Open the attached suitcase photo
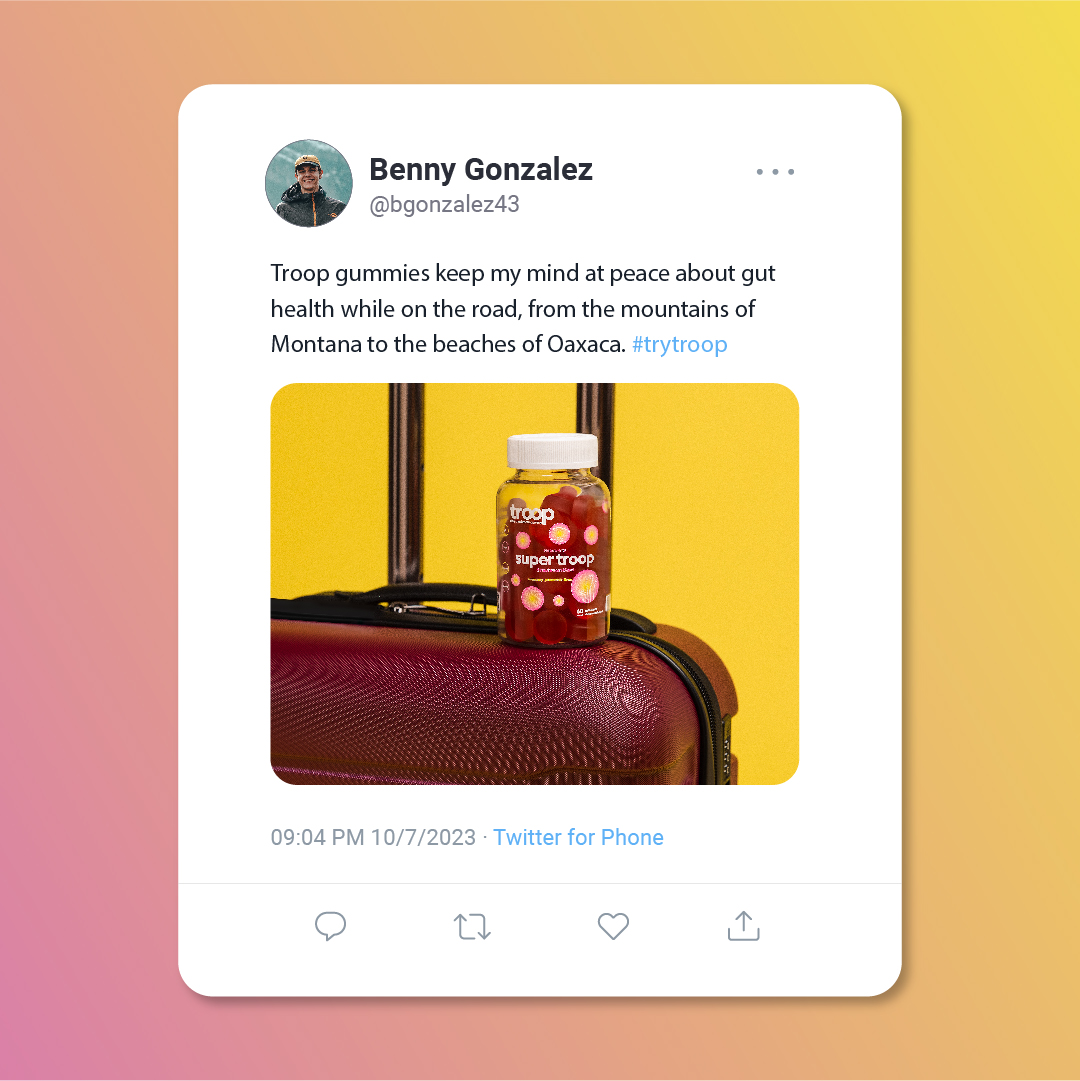 pos(535,583)
